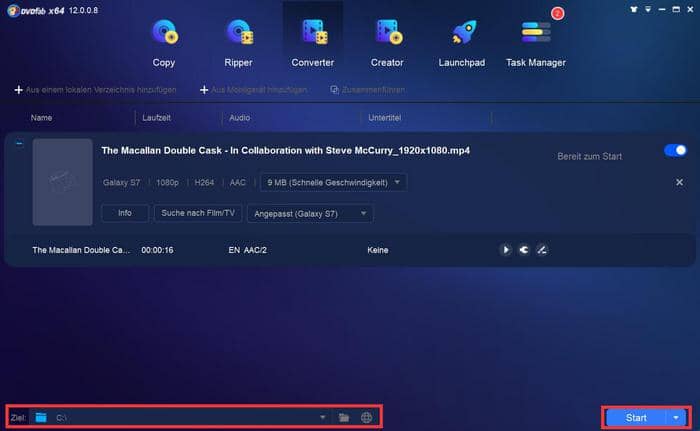Click the Info button
The width and height of the screenshot is (700, 431).
pyautogui.click(x=125, y=213)
